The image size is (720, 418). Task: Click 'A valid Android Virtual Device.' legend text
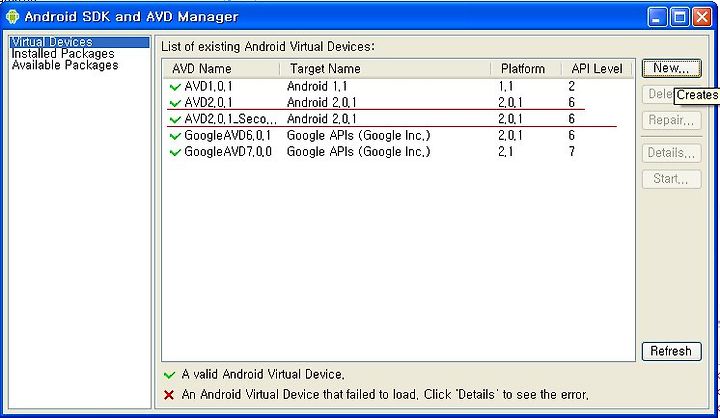click(x=263, y=375)
